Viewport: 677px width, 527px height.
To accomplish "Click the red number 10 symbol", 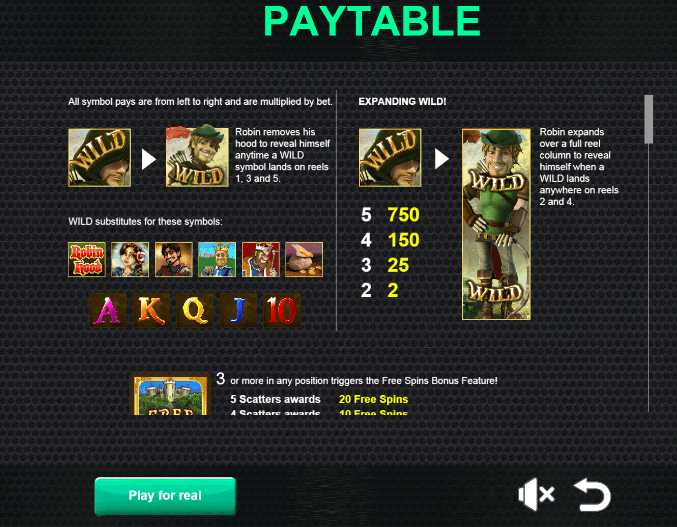I will point(282,310).
